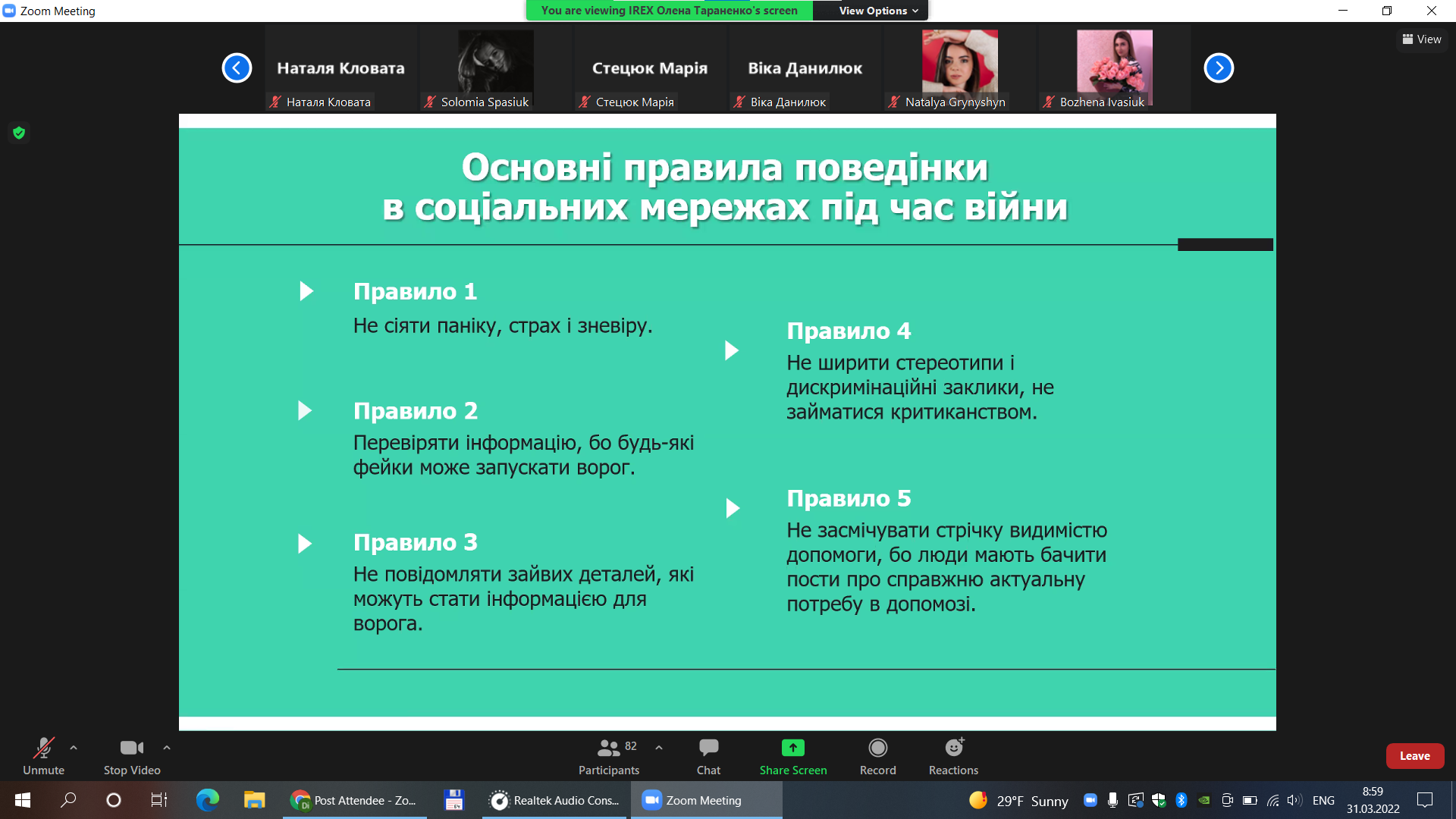Leave the meeting

1415,756
